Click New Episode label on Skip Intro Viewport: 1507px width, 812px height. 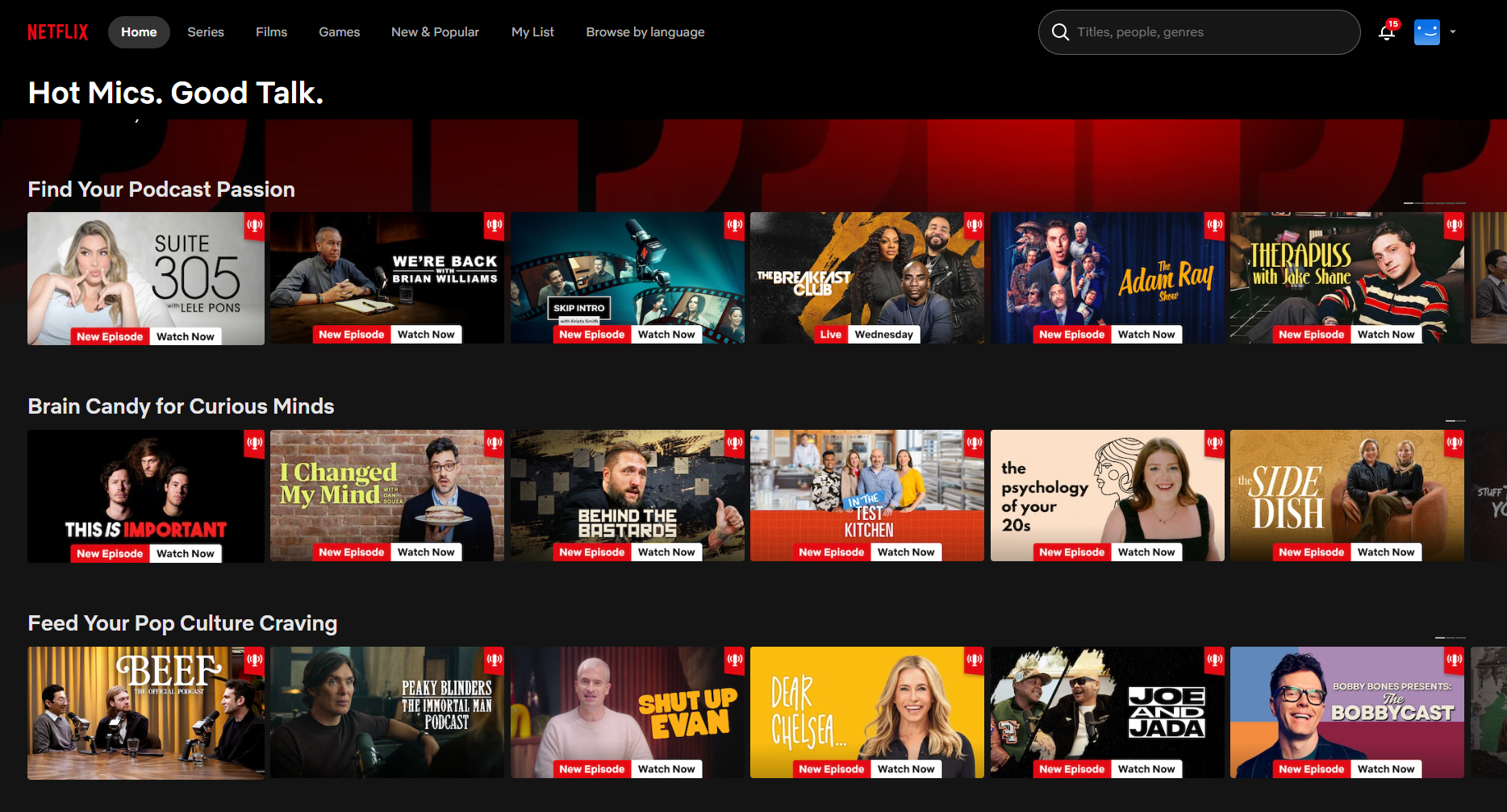click(x=592, y=335)
